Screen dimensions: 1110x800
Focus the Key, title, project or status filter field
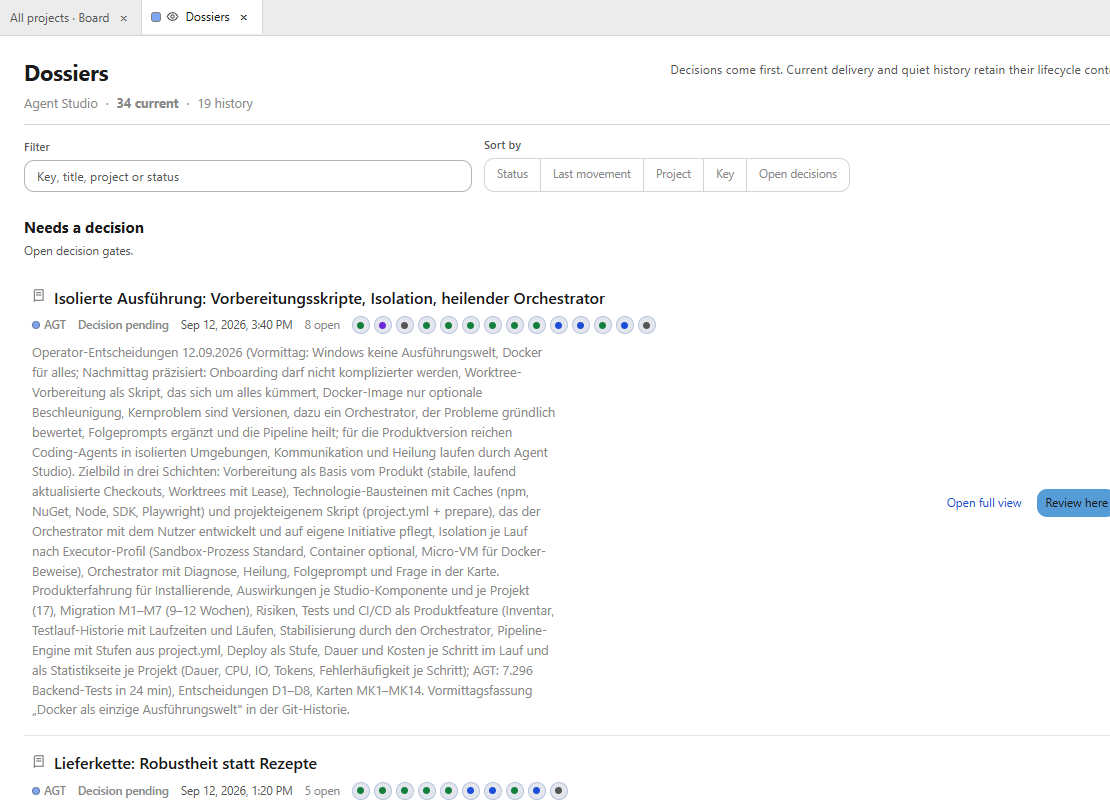pyautogui.click(x=248, y=176)
